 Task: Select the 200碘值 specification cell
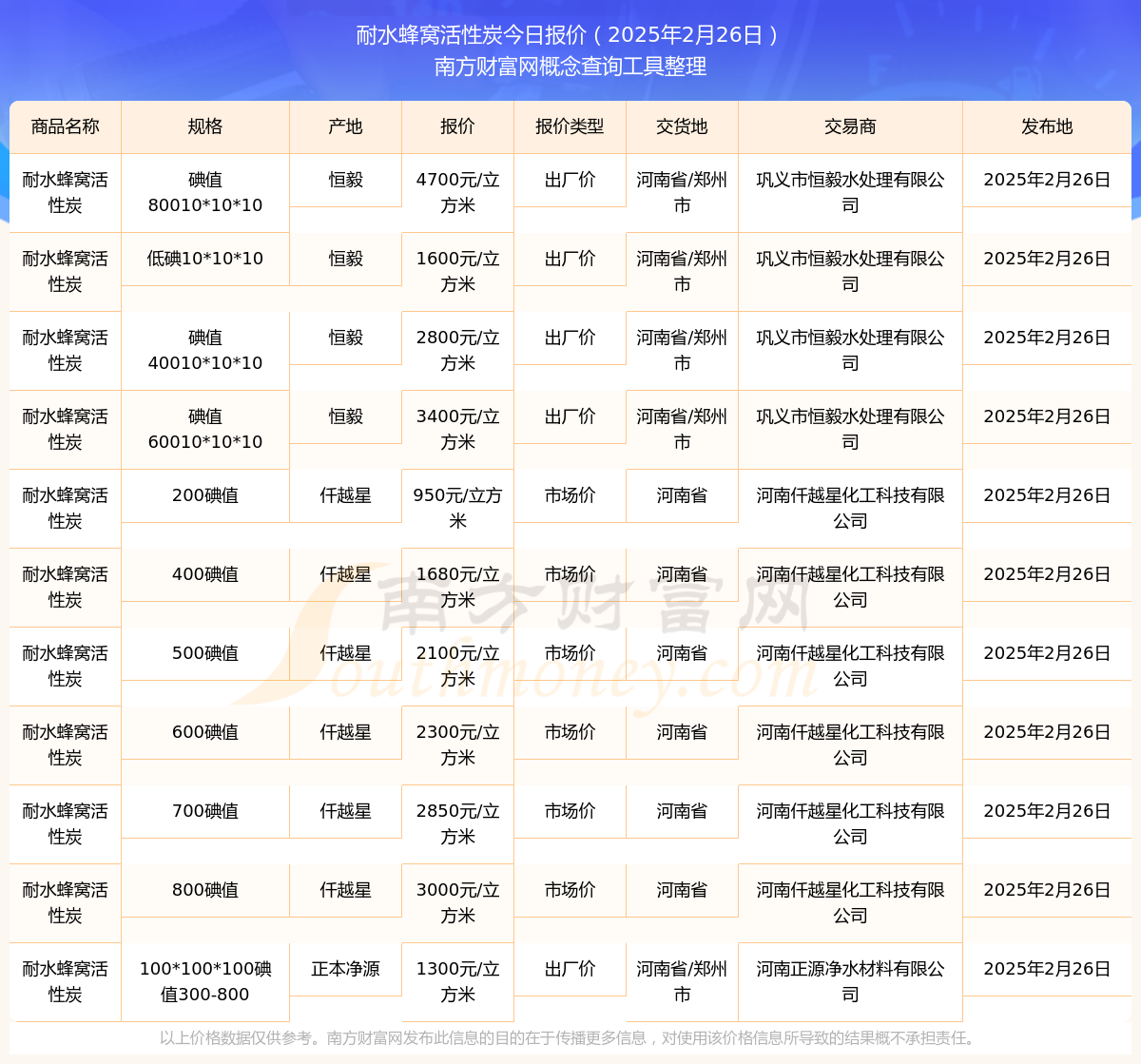(204, 495)
